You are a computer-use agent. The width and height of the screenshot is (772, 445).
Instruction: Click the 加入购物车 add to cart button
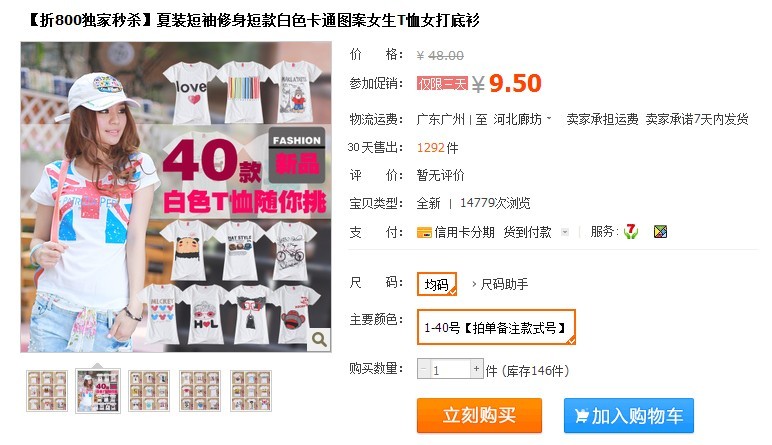[x=629, y=415]
